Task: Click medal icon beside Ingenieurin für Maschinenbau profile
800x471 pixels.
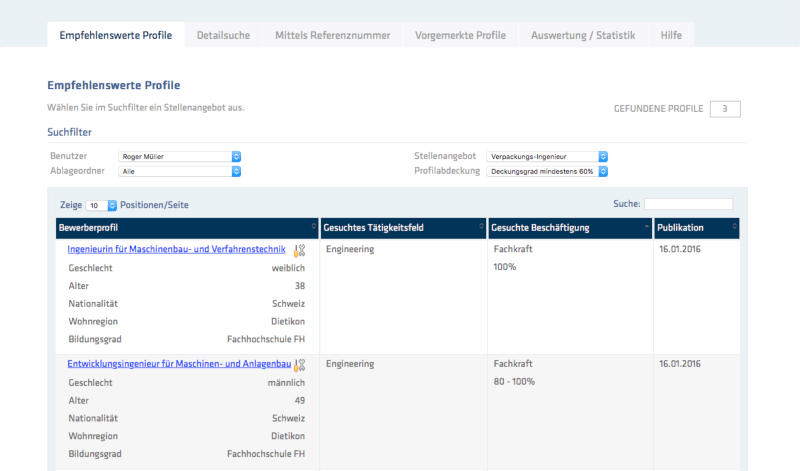Action: coord(299,250)
